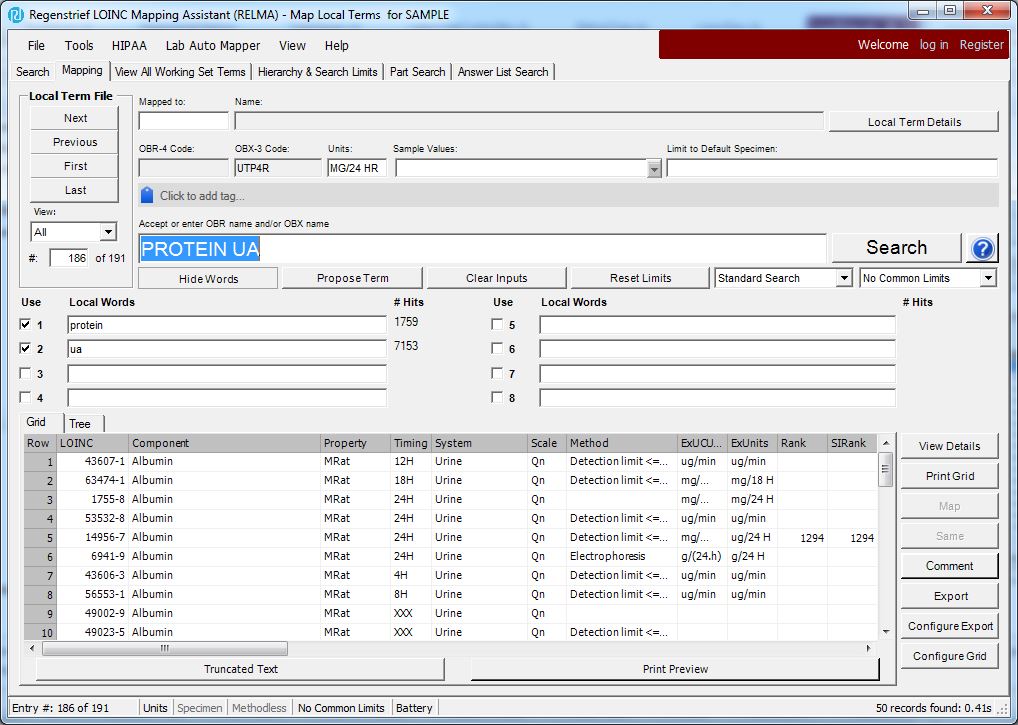Select grid row with LOINC 14956-7
Image resolution: width=1018 pixels, height=725 pixels.
point(451,537)
